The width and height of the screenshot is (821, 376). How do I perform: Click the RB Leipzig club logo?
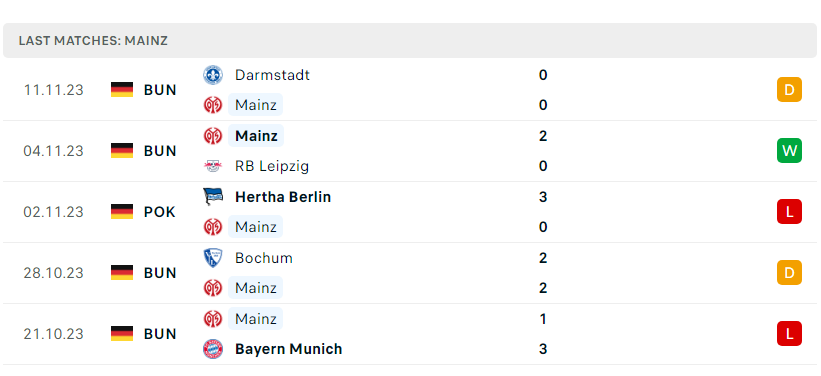point(213,167)
